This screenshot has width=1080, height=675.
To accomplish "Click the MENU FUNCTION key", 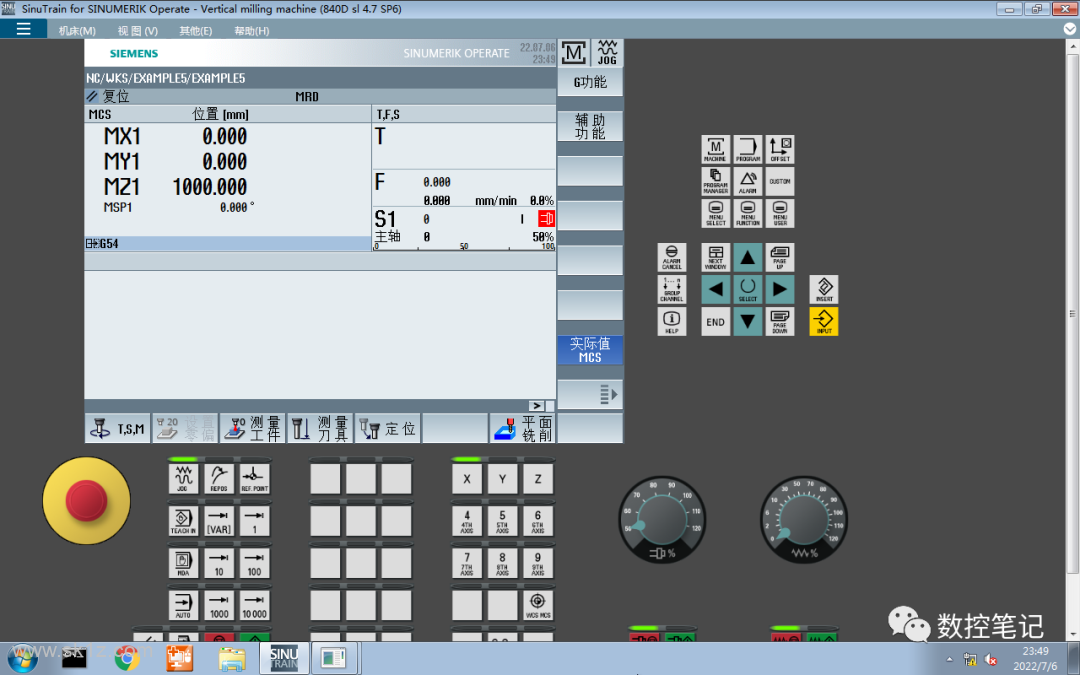I will click(x=747, y=213).
